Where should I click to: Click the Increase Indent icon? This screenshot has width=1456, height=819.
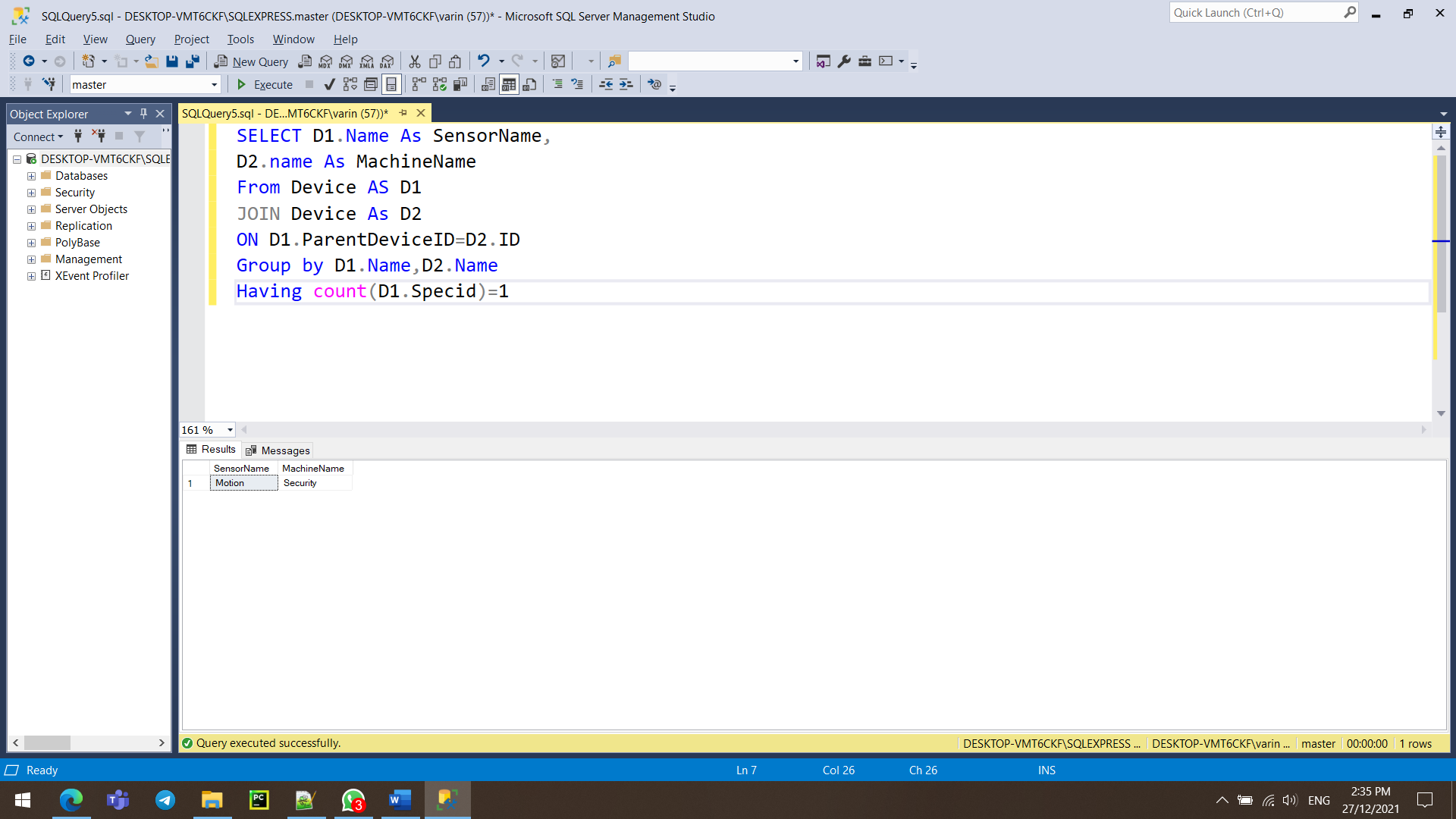point(626,84)
